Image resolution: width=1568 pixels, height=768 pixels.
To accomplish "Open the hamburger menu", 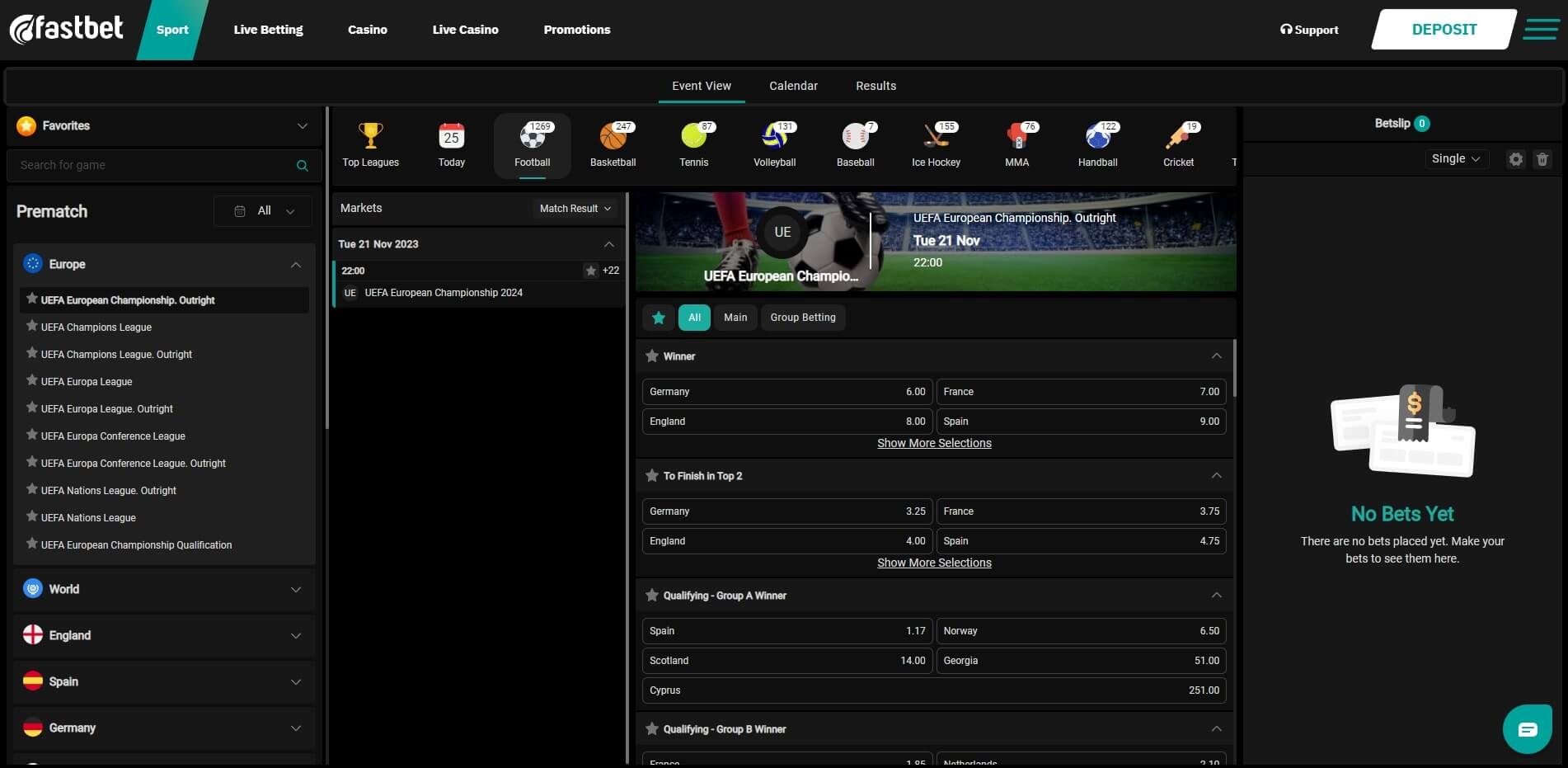I will point(1540,30).
